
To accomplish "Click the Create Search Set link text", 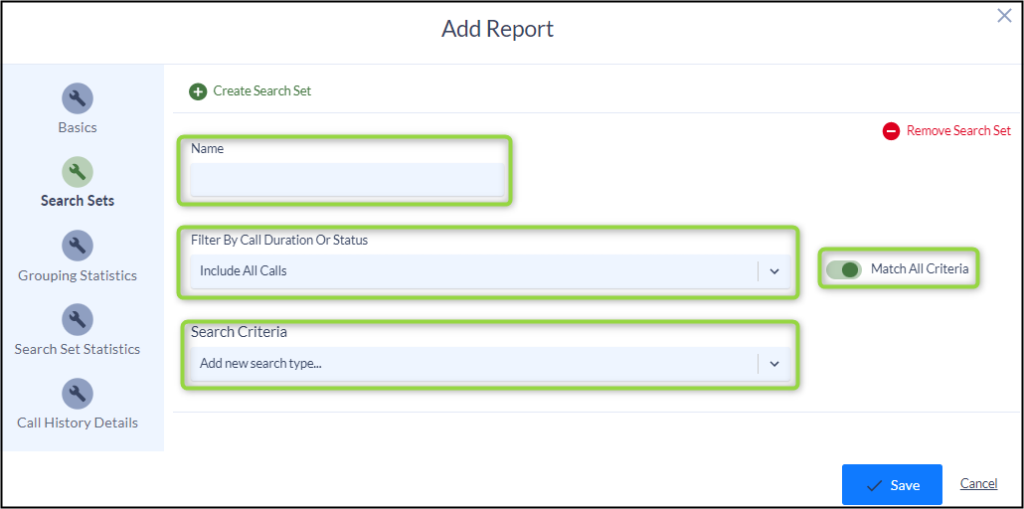I will point(263,91).
